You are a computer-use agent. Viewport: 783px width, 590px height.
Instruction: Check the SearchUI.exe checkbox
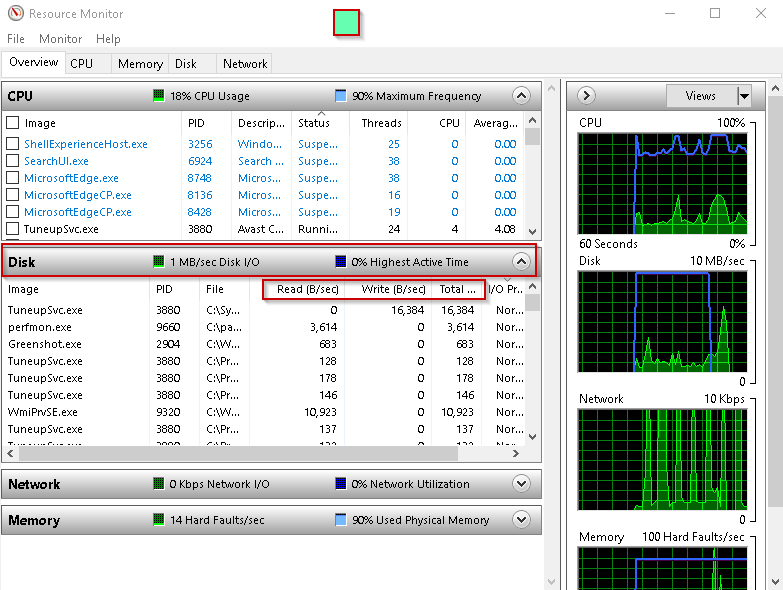[12, 161]
